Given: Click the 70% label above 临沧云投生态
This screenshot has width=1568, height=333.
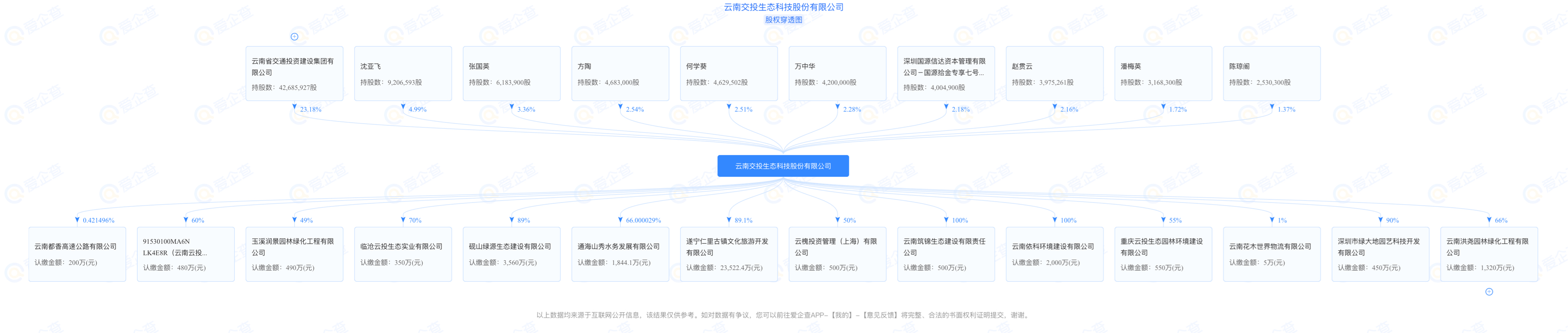Looking at the screenshot, I should [415, 220].
